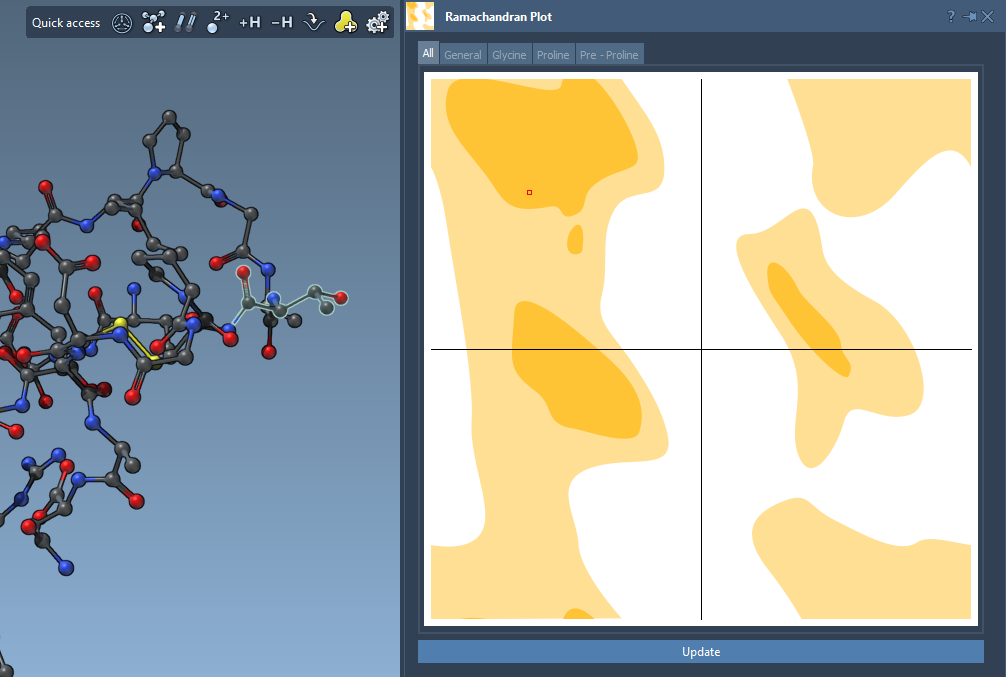The image size is (1006, 677).
Task: Click the "Ramachandran Plot" panel title
Action: tap(499, 17)
